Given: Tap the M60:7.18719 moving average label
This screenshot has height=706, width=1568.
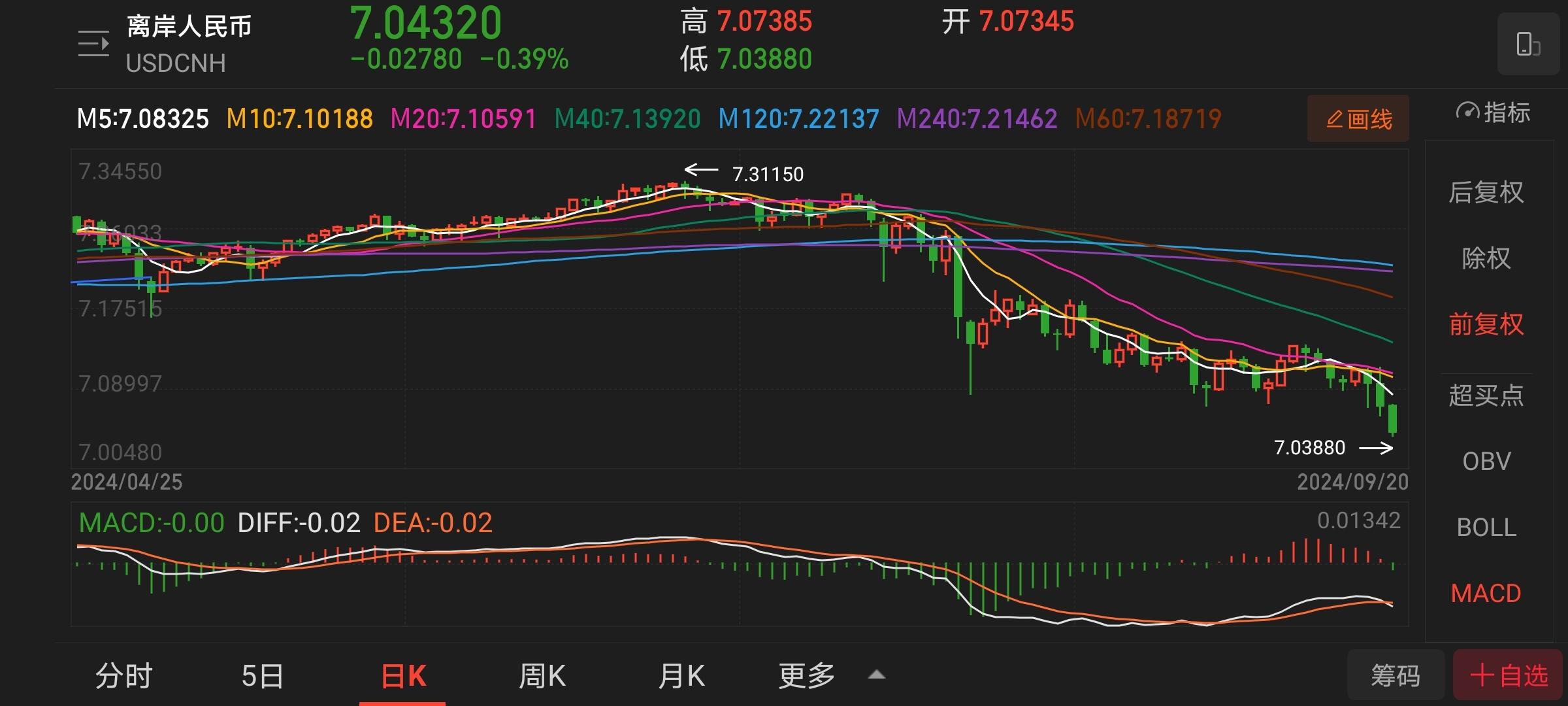Looking at the screenshot, I should coord(1148,119).
